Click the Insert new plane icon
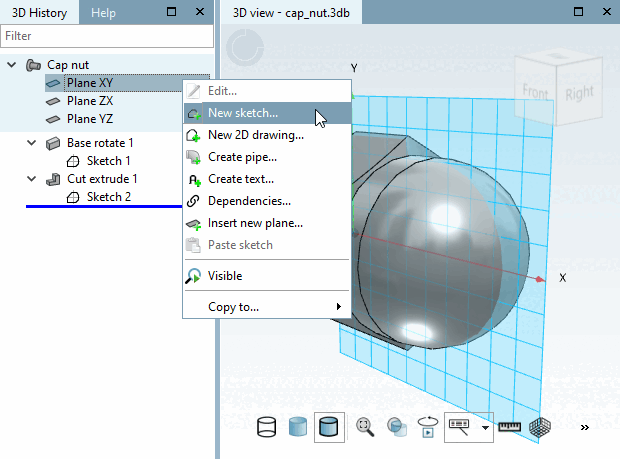 point(193,224)
